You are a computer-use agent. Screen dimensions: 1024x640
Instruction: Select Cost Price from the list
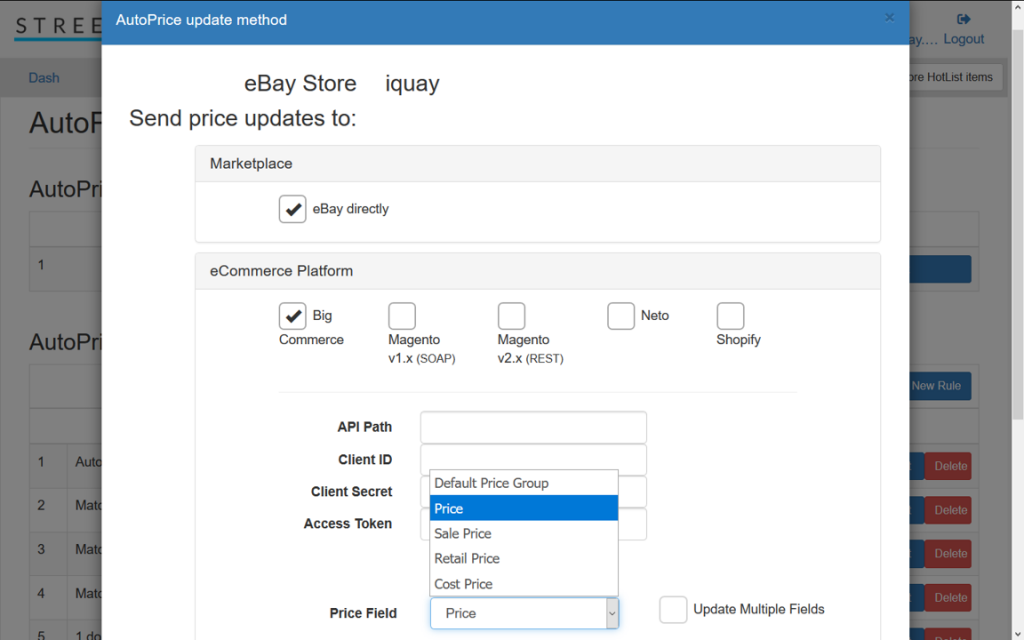(x=524, y=584)
